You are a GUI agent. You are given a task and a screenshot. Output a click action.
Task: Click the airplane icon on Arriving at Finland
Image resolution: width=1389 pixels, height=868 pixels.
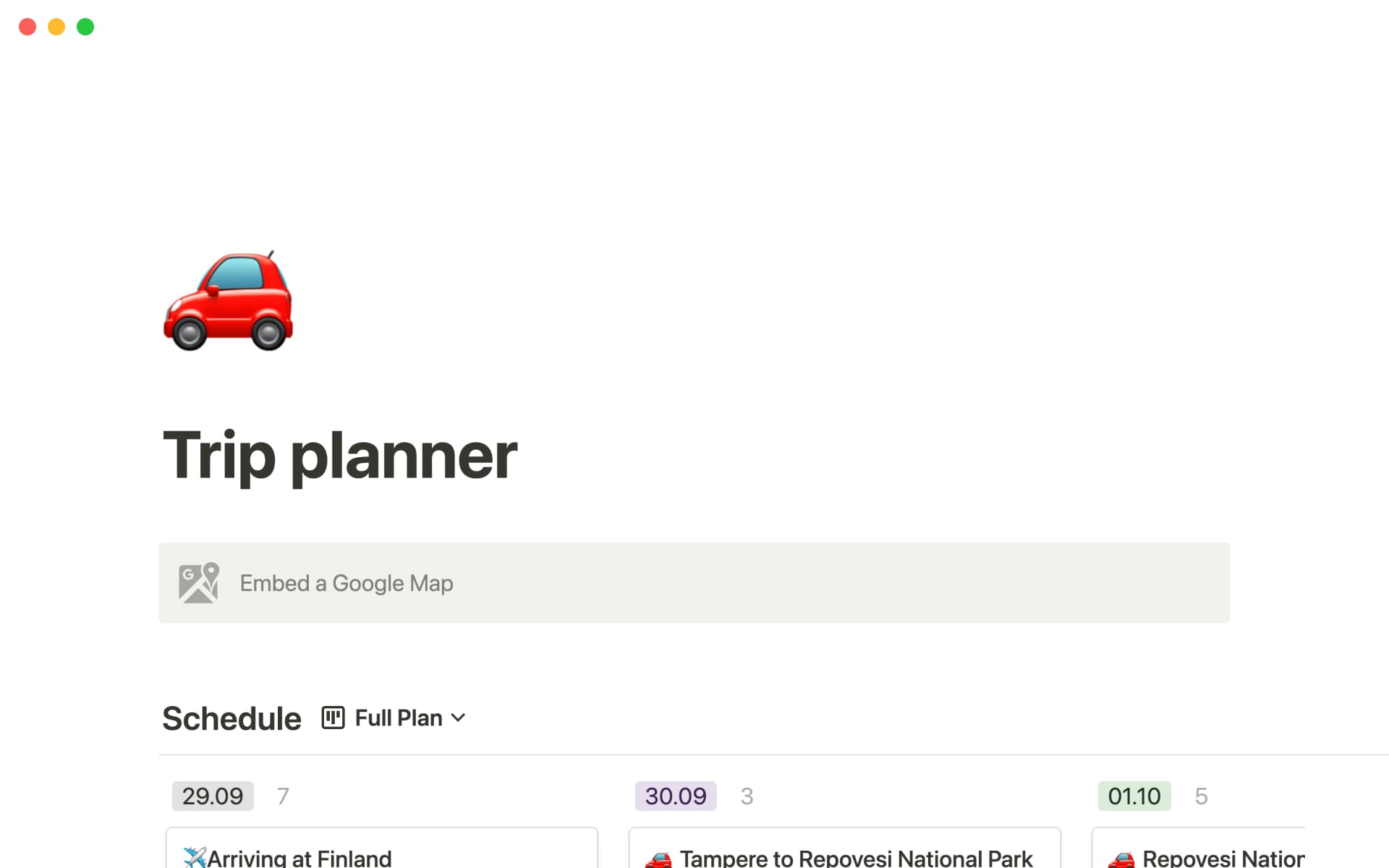pyautogui.click(x=195, y=856)
